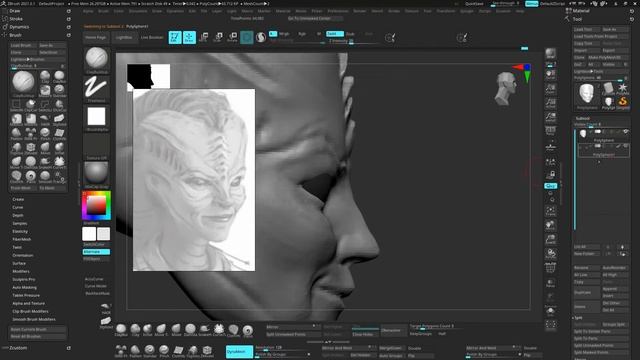Click the QuickSave button

click(474, 4)
